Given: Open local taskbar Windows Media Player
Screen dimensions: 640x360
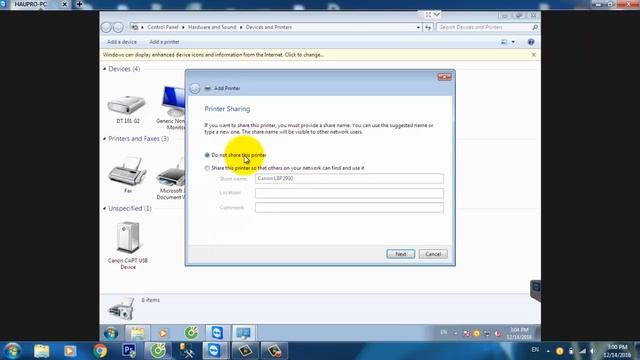Looking at the screenshot, I should coord(70,351).
